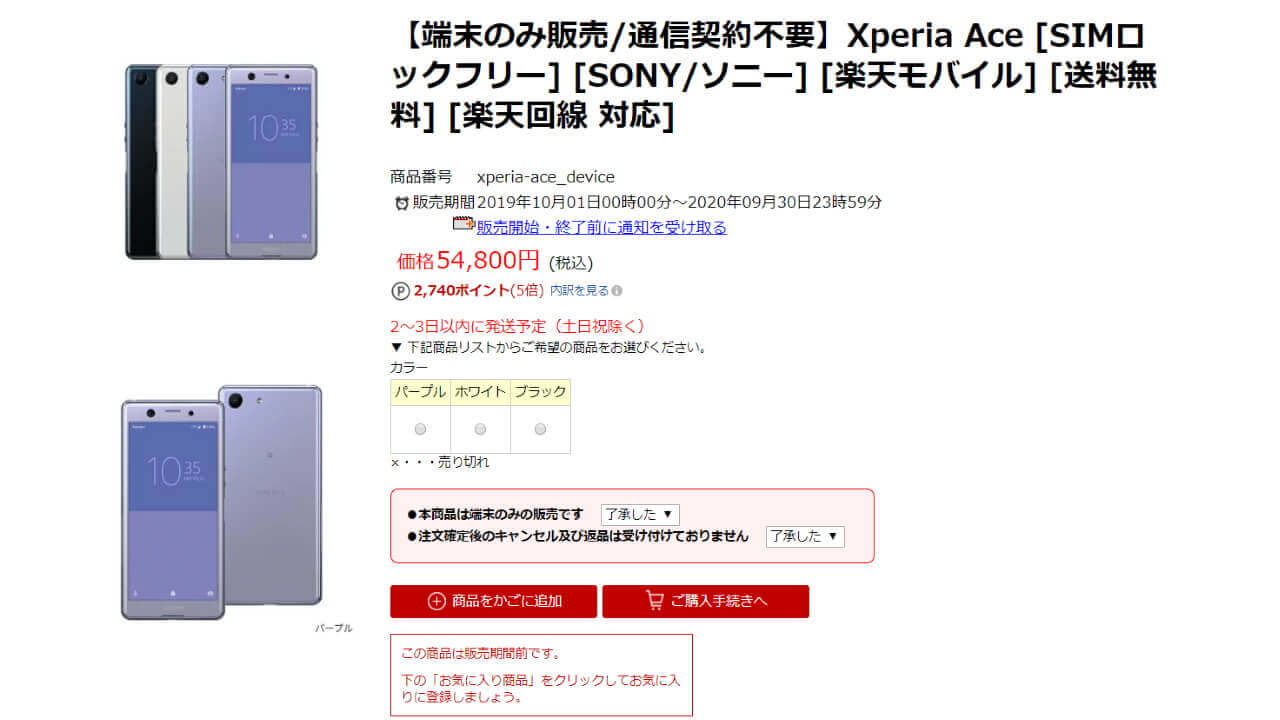Click the ホワイト column header in color table

point(480,392)
